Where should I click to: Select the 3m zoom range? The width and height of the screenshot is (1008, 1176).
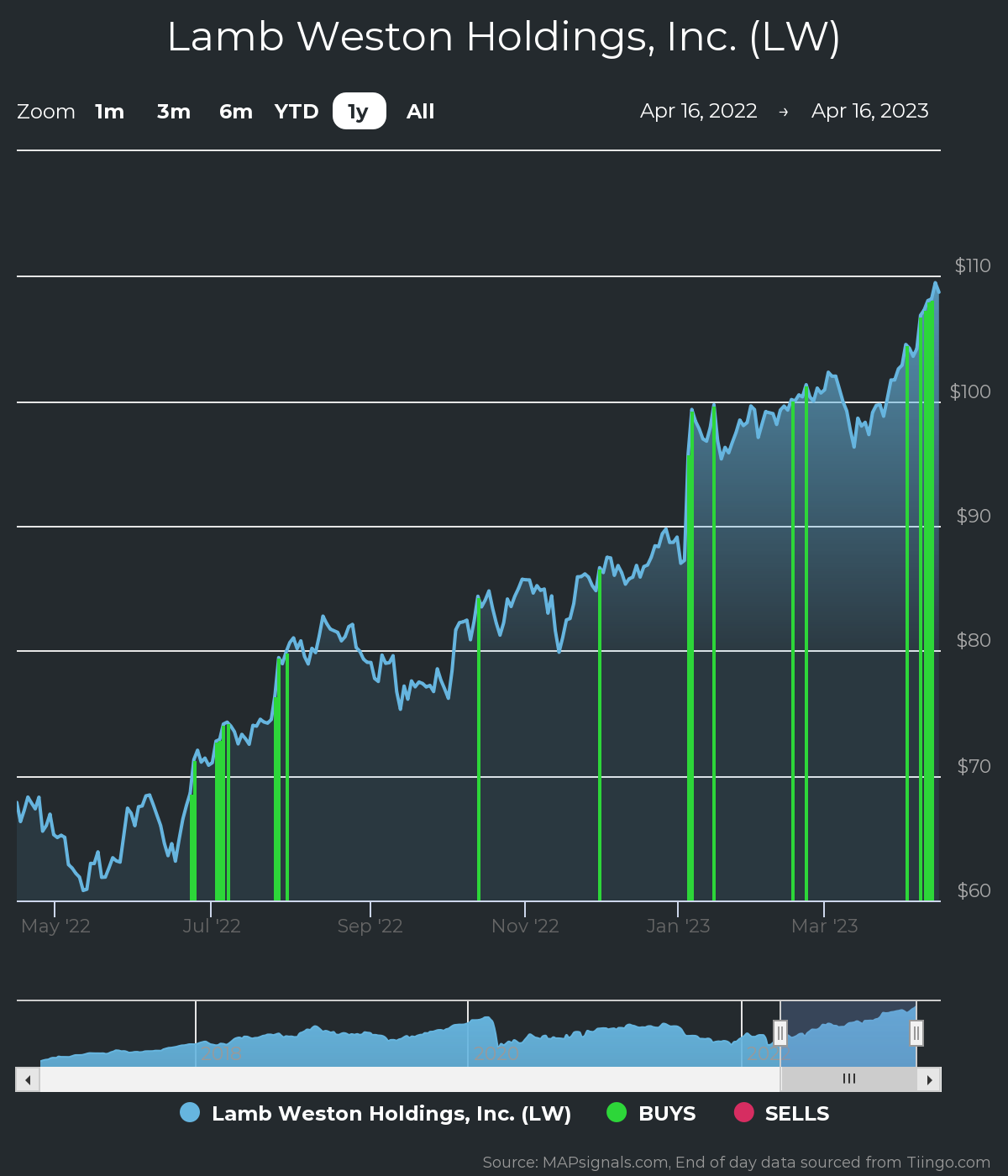pyautogui.click(x=174, y=111)
